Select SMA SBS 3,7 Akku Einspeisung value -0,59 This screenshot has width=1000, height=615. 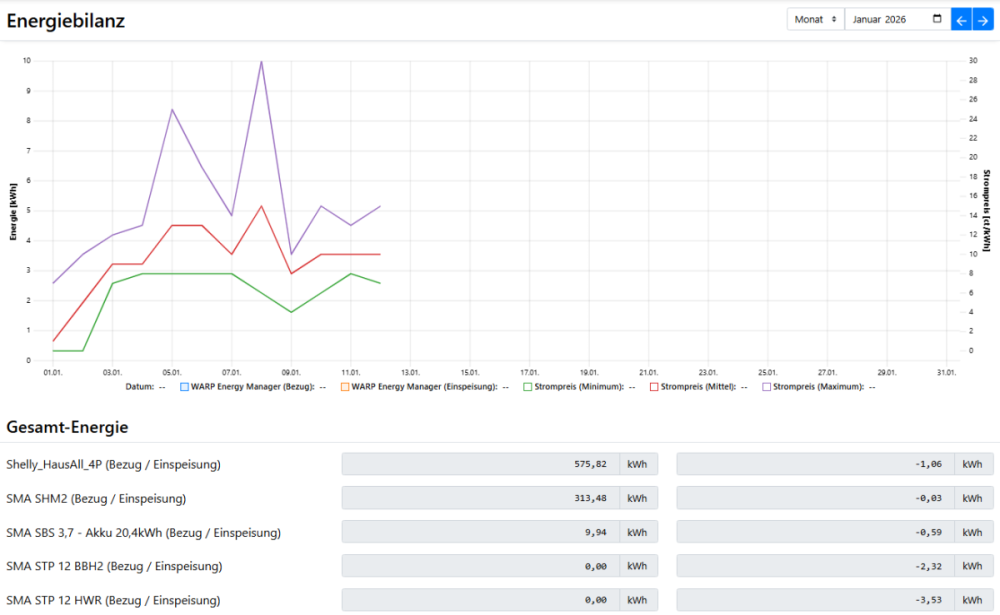pos(815,532)
